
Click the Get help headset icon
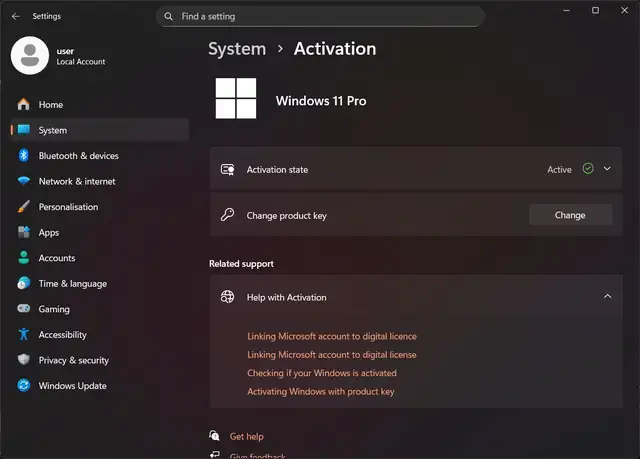tap(214, 435)
